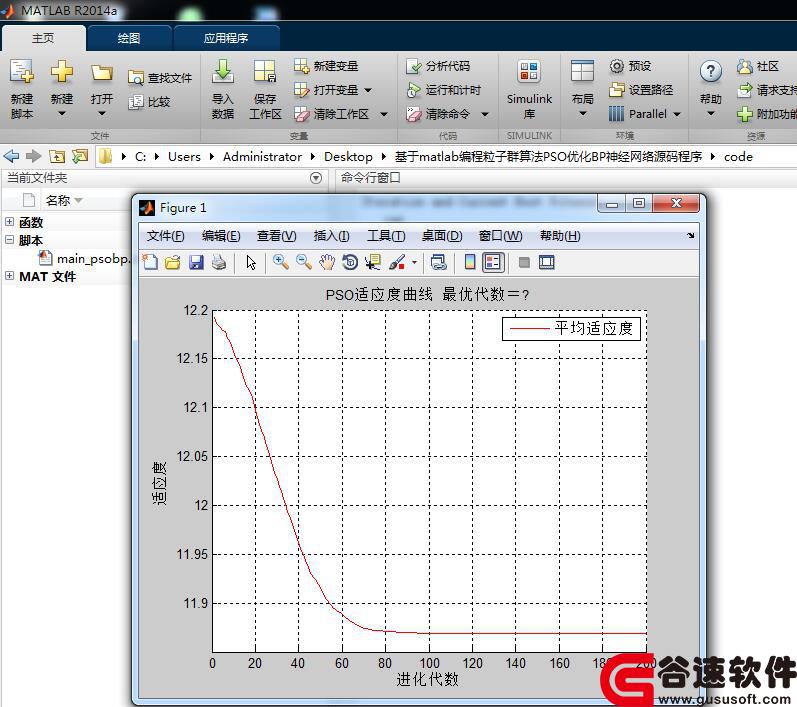The image size is (797, 707).
Task: Click the Forward navigation arrow
Action: [34, 156]
